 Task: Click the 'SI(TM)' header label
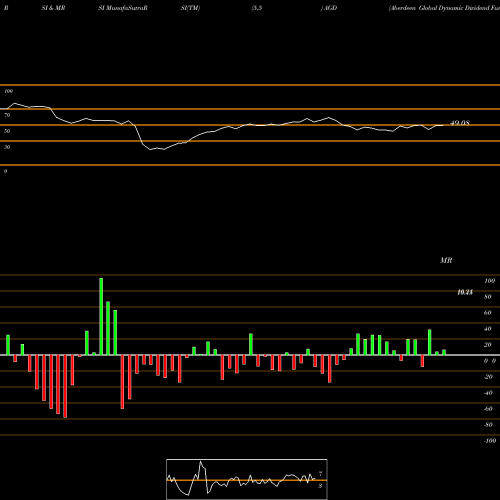(190, 8)
